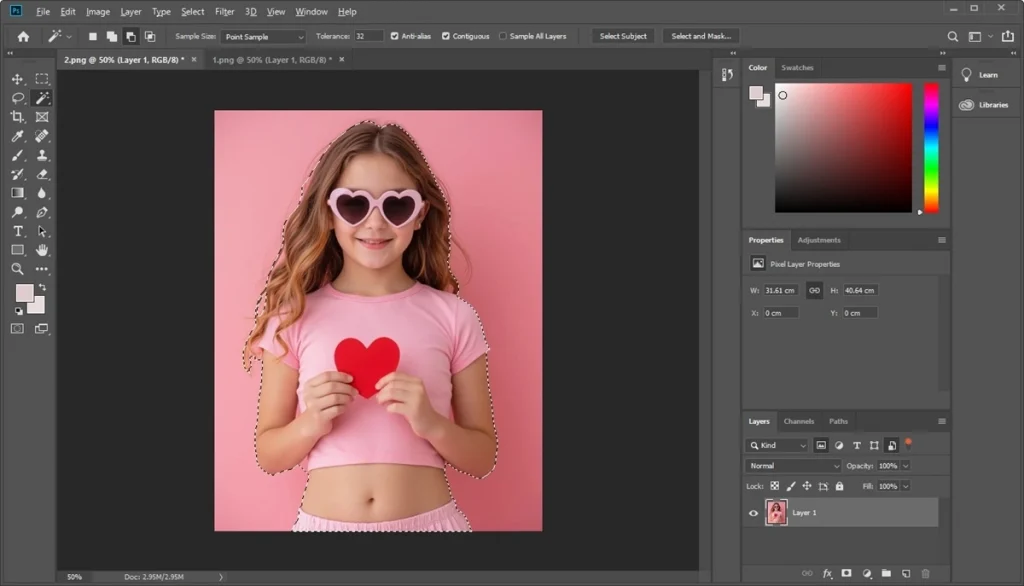Expand the Normal blend mode dropdown
1024x586 pixels.
click(794, 466)
